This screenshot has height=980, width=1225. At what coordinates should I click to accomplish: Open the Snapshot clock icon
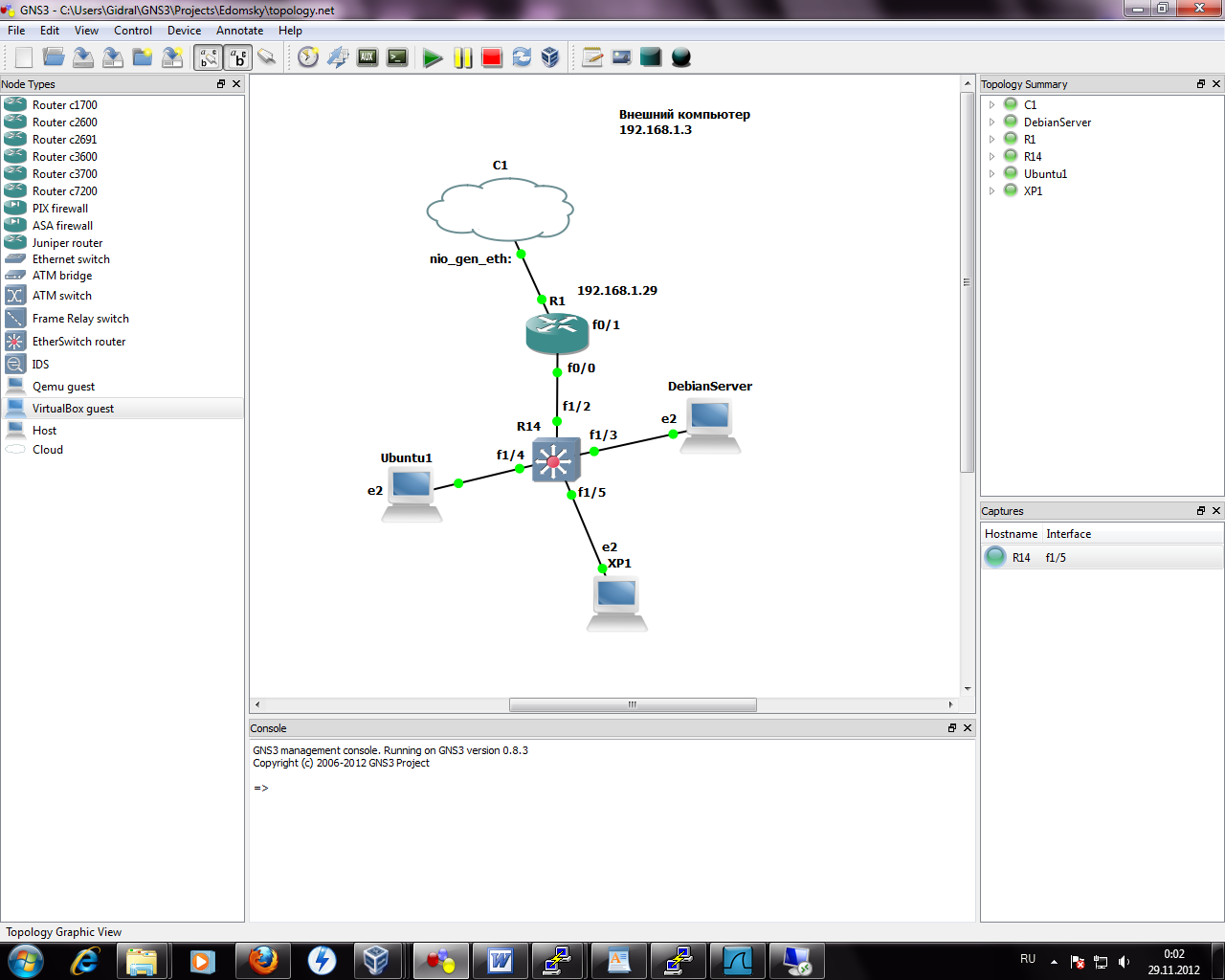(x=308, y=57)
